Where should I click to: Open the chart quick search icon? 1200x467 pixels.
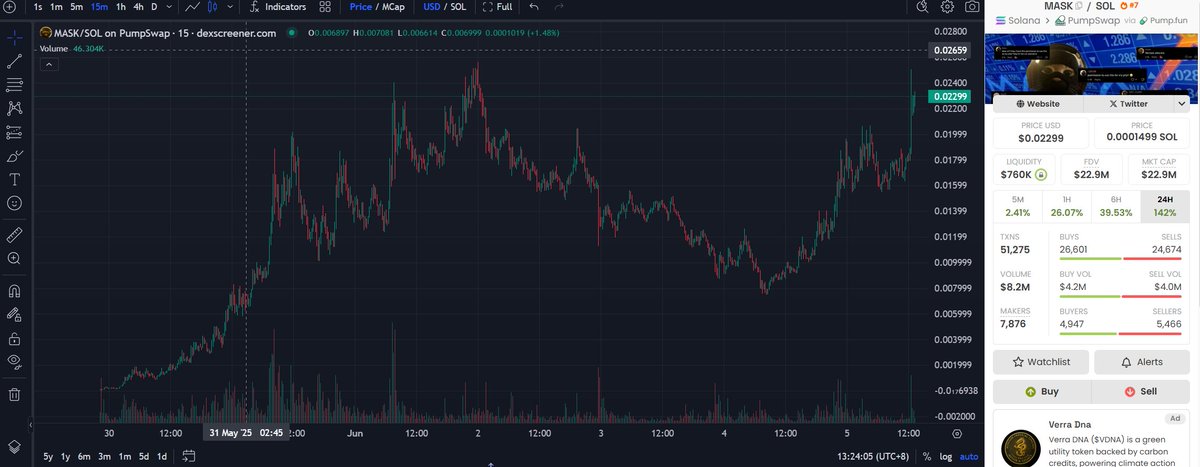point(920,7)
